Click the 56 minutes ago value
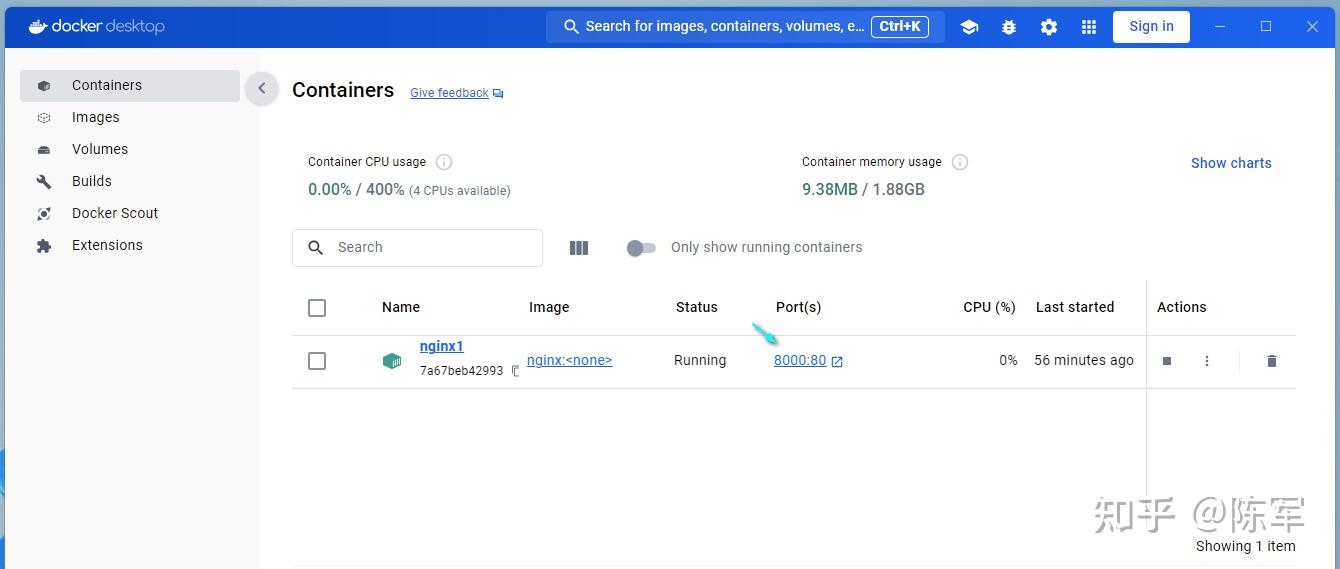 1084,361
